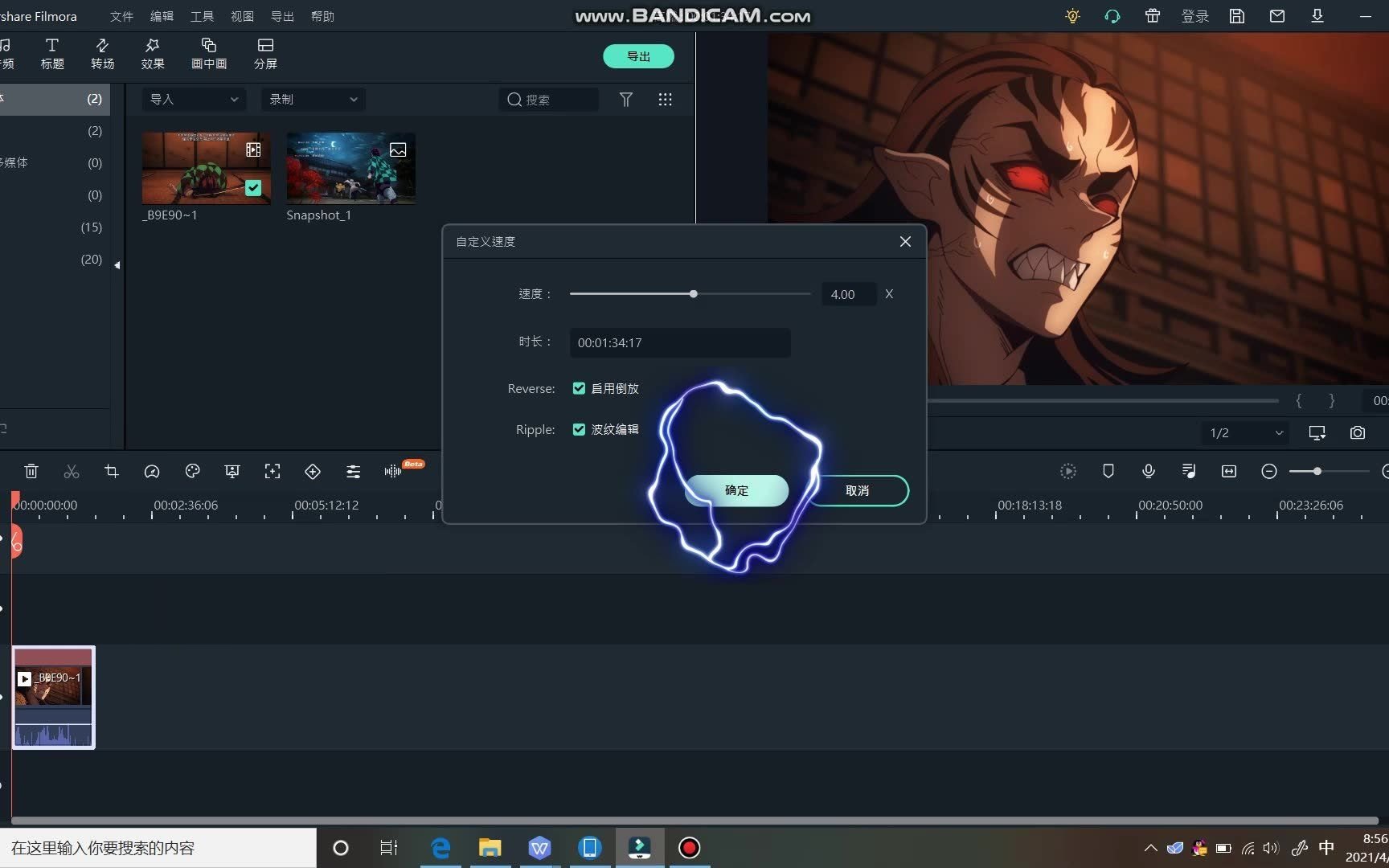Click the zoom-to-fit timeline icon

pos(1229,472)
